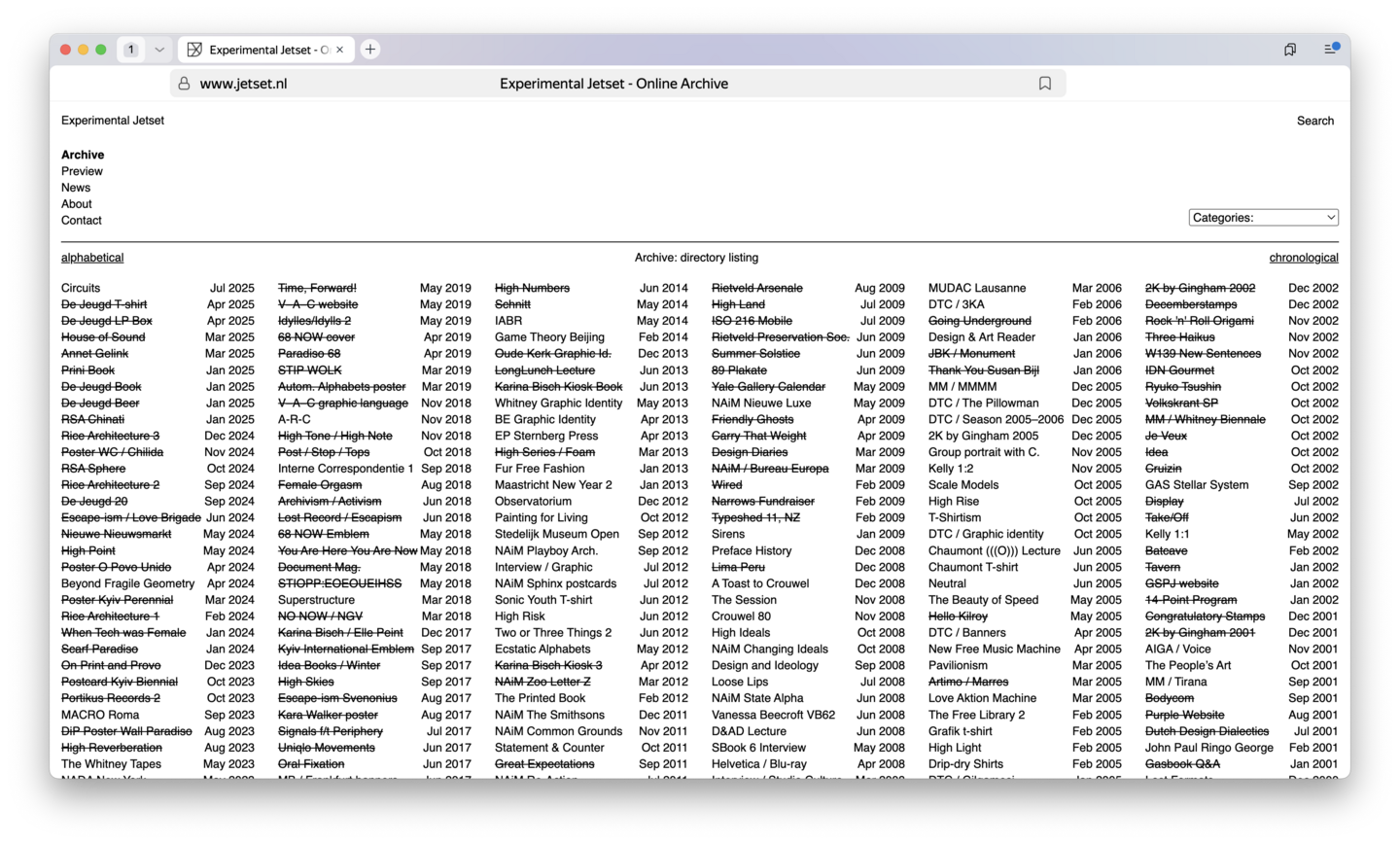
Task: Navigate to News
Action: (76, 188)
